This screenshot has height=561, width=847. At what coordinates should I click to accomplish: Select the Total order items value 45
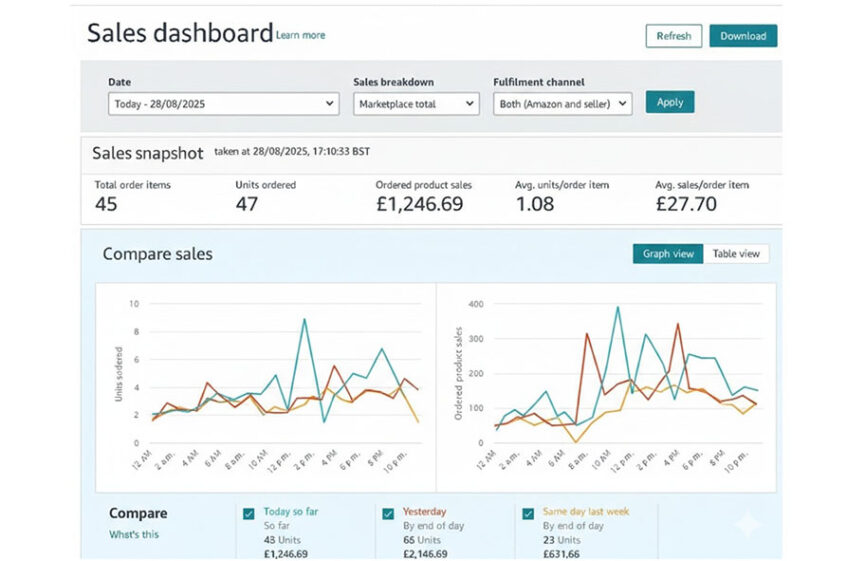(x=106, y=204)
